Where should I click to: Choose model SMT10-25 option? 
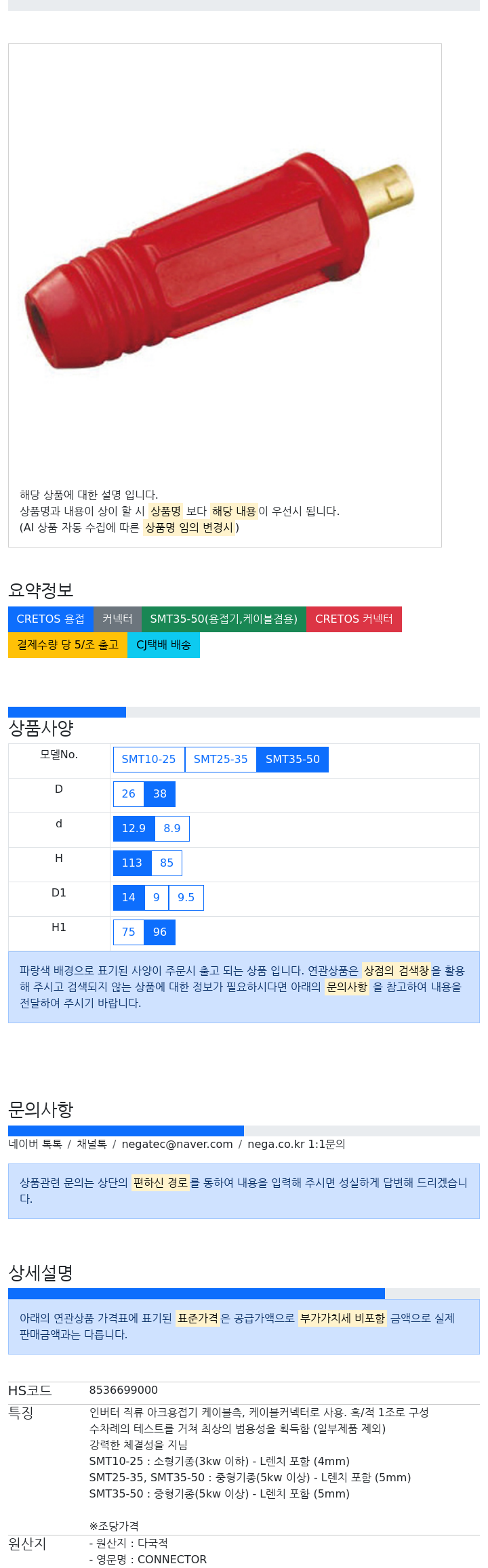click(x=148, y=760)
